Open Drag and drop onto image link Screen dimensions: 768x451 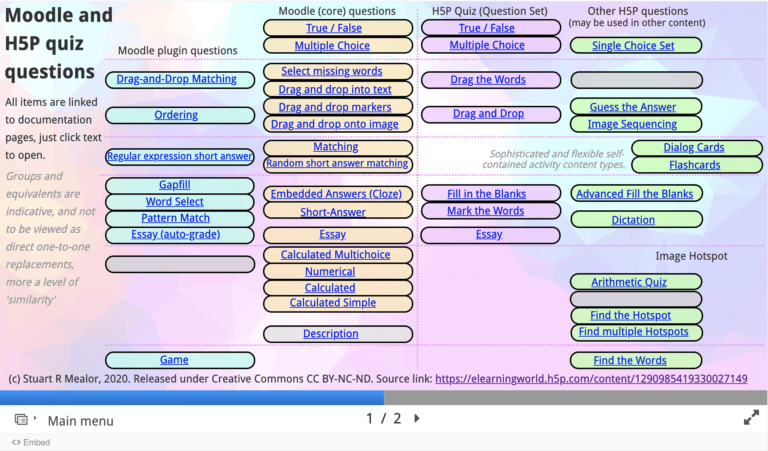(335, 124)
